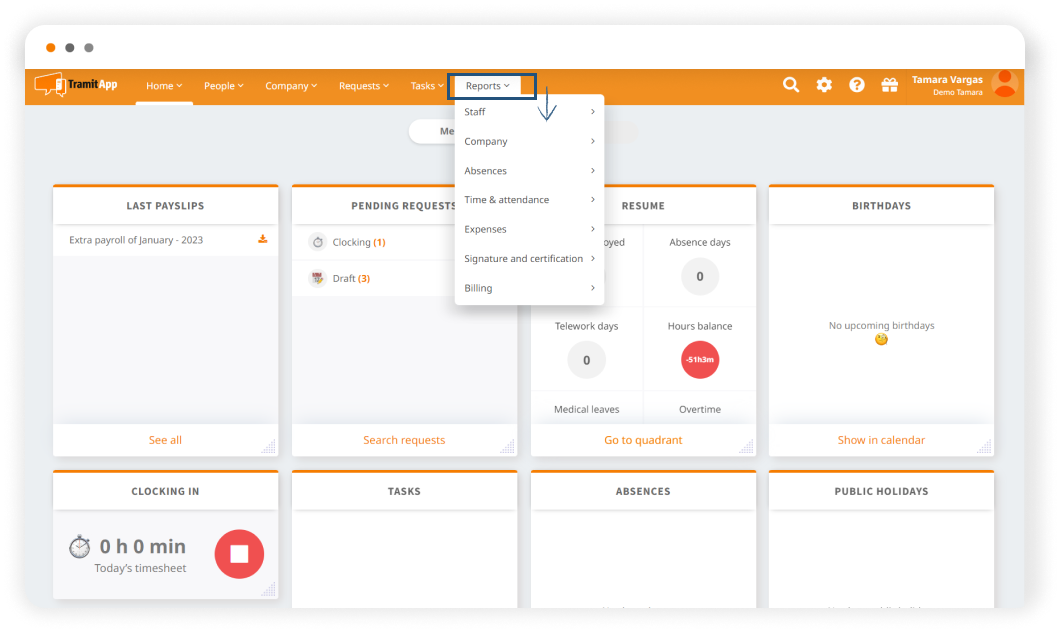Select Staff in the Reports menu
The image size is (1061, 633).
[x=529, y=112]
